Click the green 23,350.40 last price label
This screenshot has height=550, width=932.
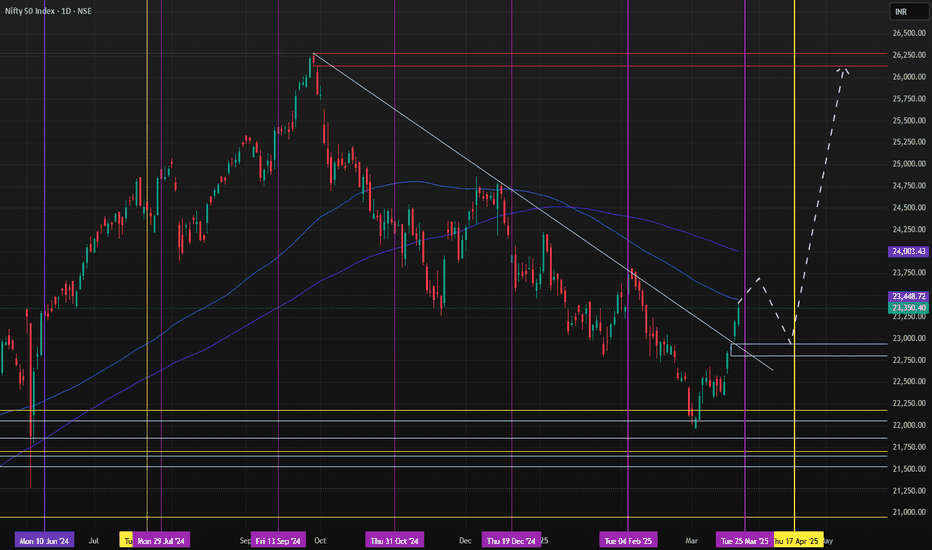(908, 307)
